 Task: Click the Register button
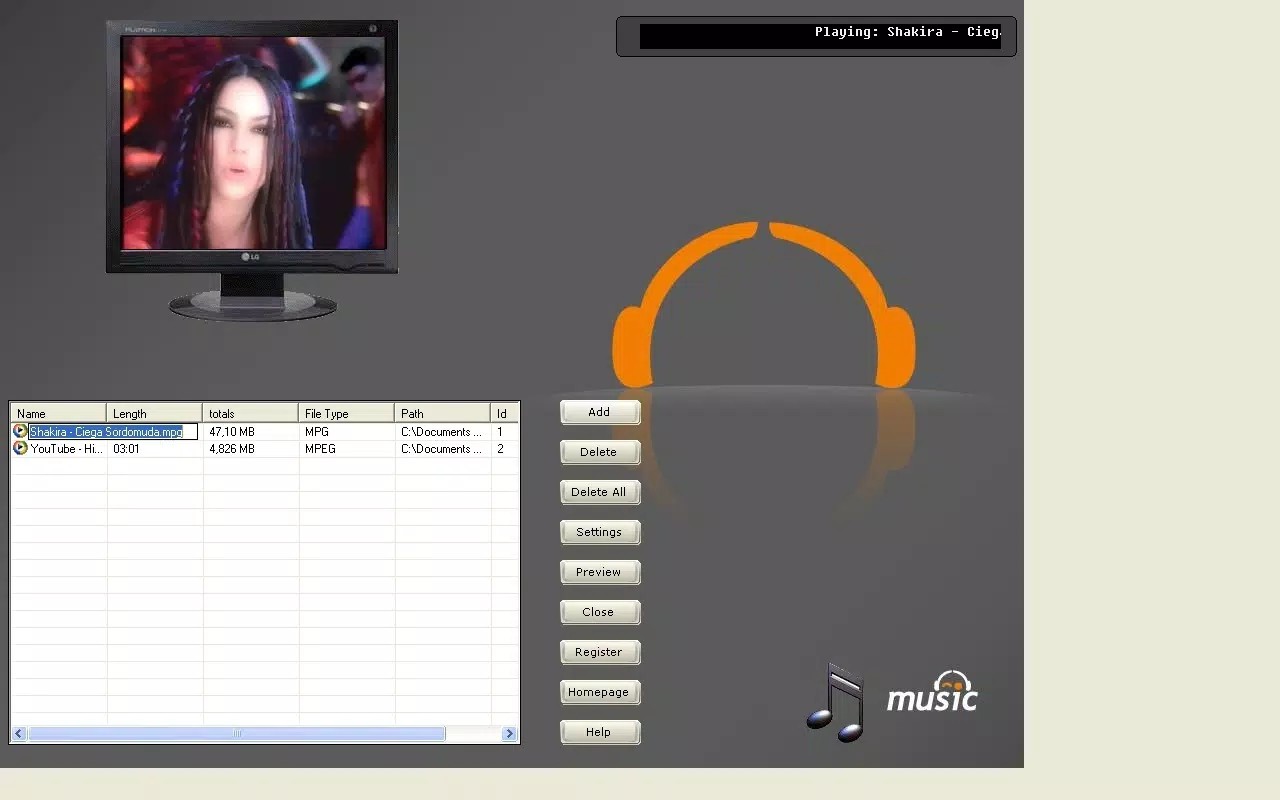point(599,652)
